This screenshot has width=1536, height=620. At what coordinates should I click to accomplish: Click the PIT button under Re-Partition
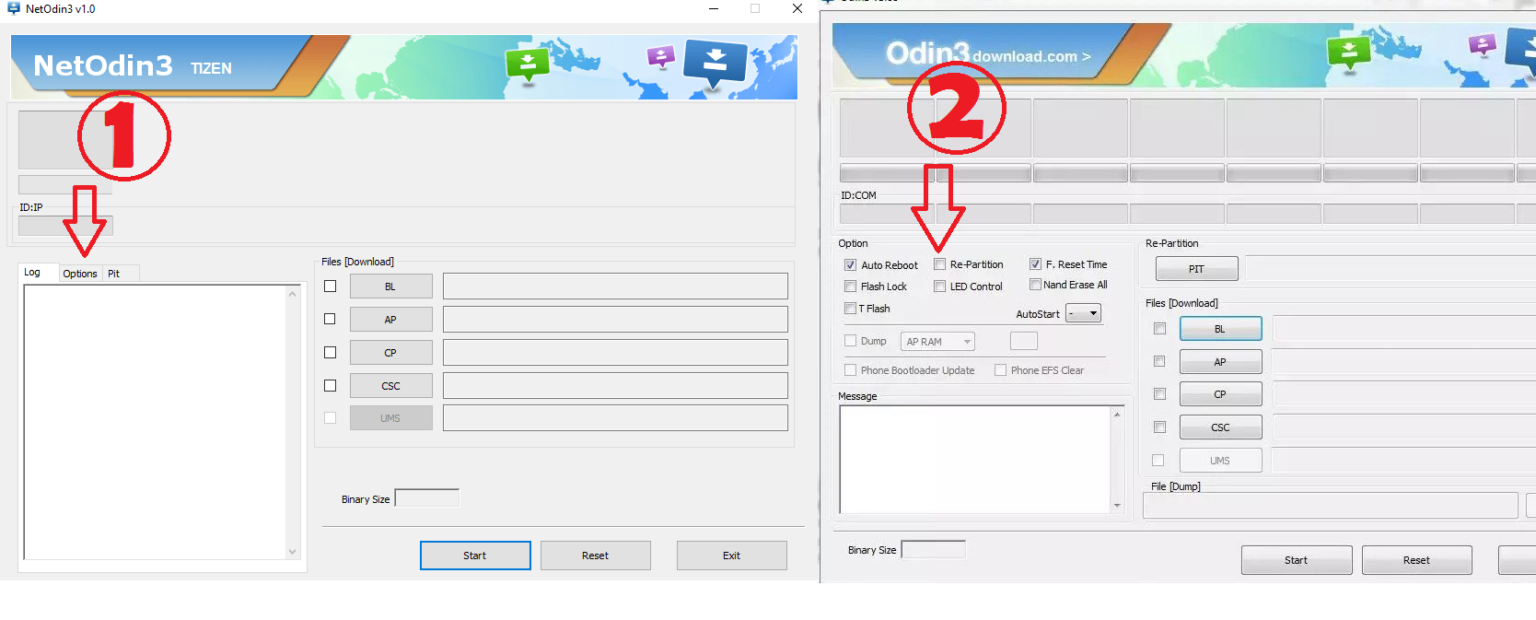pos(1196,269)
